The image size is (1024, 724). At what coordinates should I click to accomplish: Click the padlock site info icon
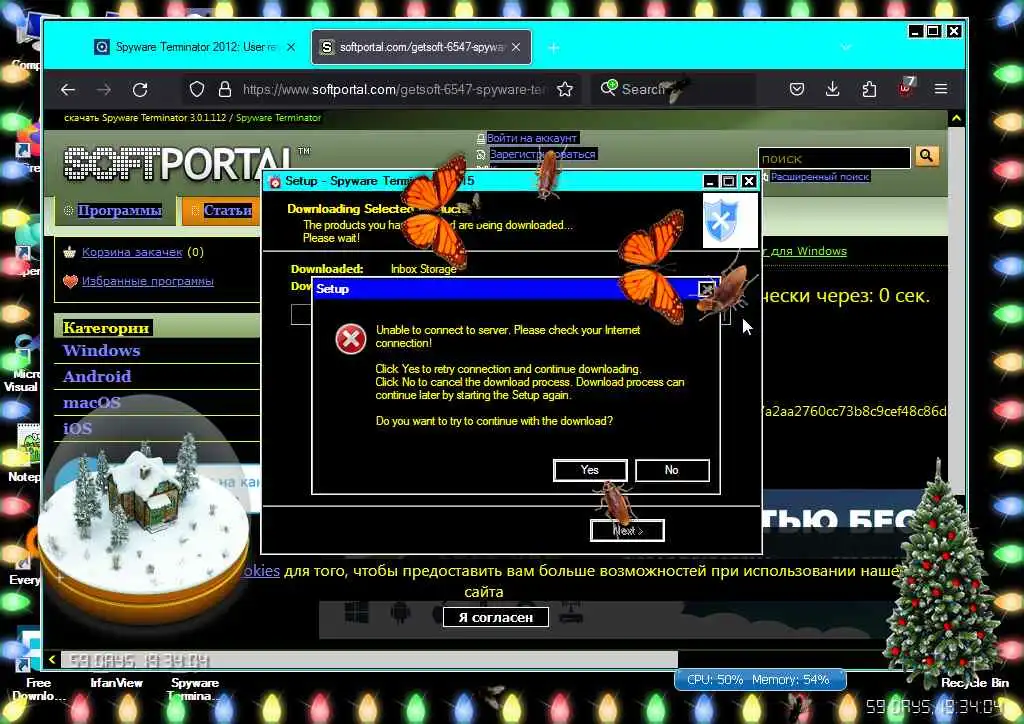(x=225, y=89)
